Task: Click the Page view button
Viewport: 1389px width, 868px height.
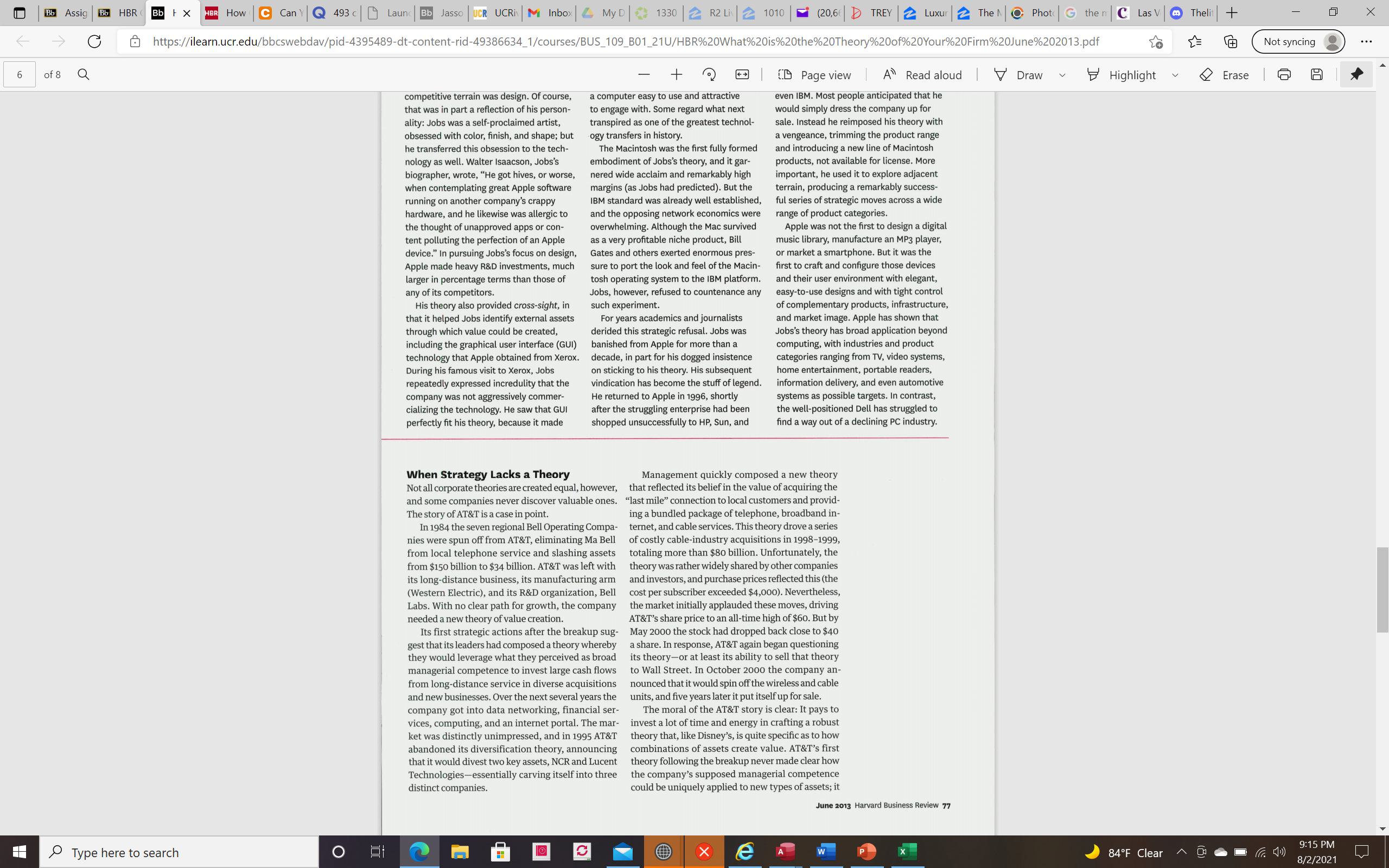Action: pos(814,75)
